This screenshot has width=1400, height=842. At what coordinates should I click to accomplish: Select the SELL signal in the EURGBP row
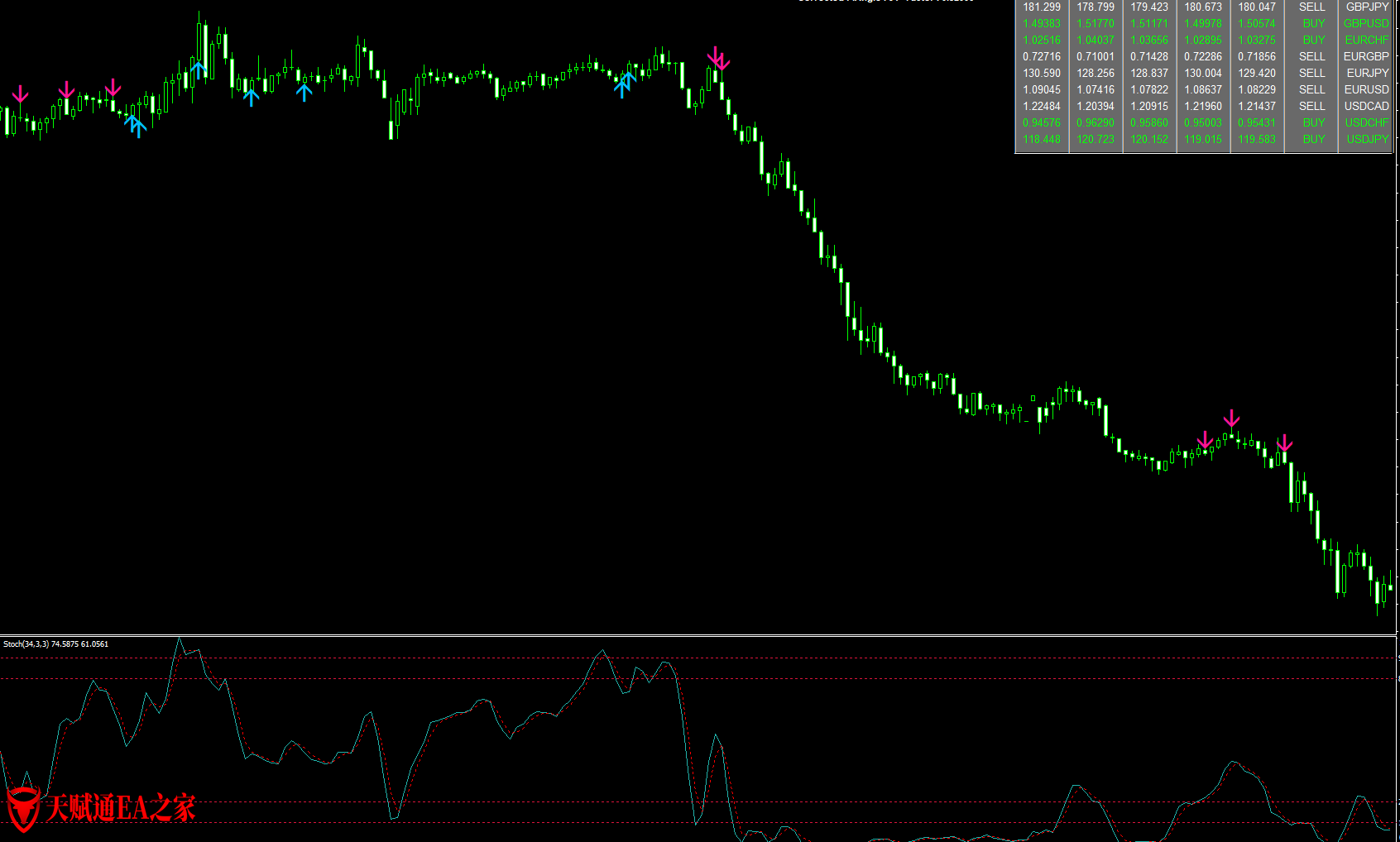pyautogui.click(x=1311, y=56)
